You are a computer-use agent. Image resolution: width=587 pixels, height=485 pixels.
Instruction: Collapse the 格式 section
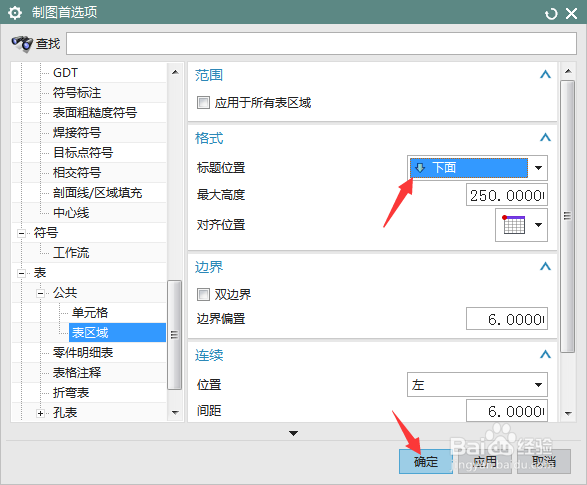click(x=545, y=137)
